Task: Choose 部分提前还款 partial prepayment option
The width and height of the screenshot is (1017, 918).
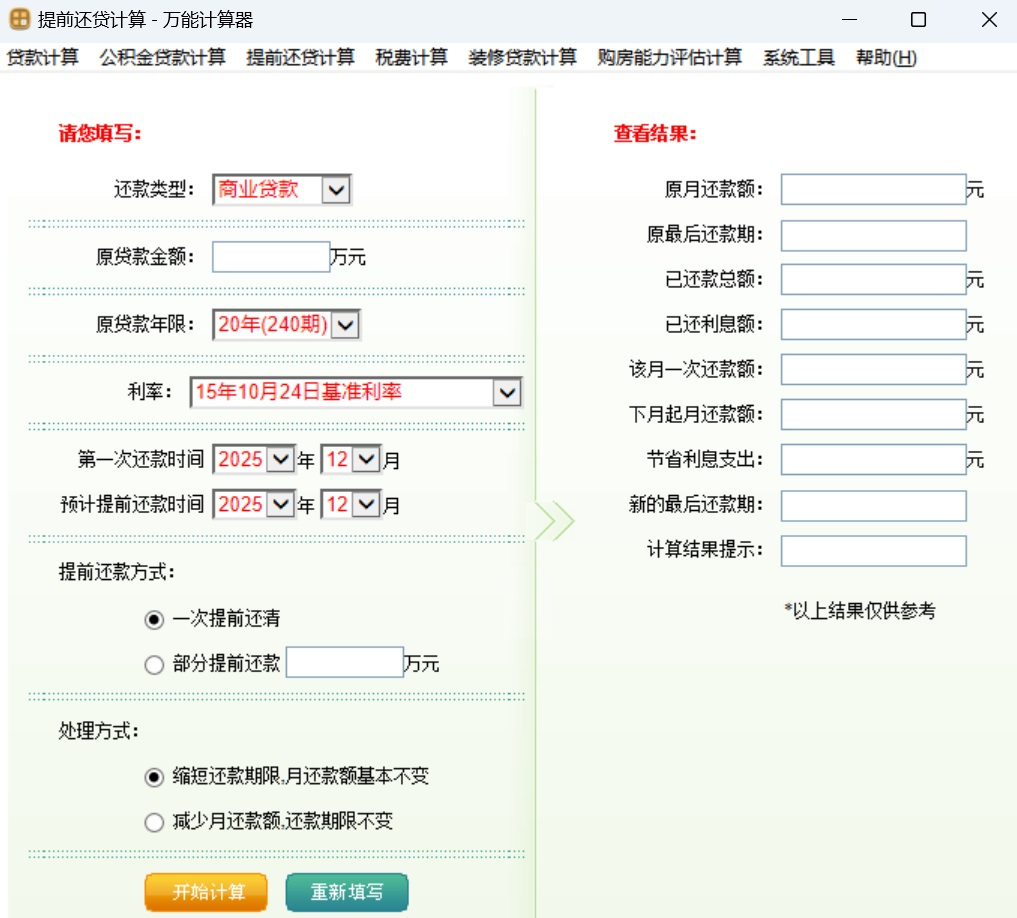Action: point(154,664)
